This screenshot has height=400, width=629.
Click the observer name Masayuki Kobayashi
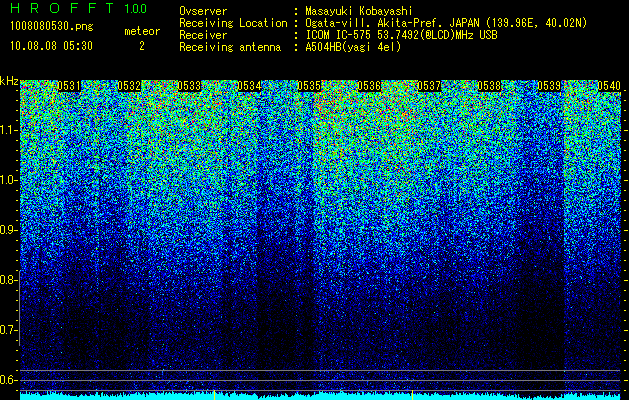(359, 11)
